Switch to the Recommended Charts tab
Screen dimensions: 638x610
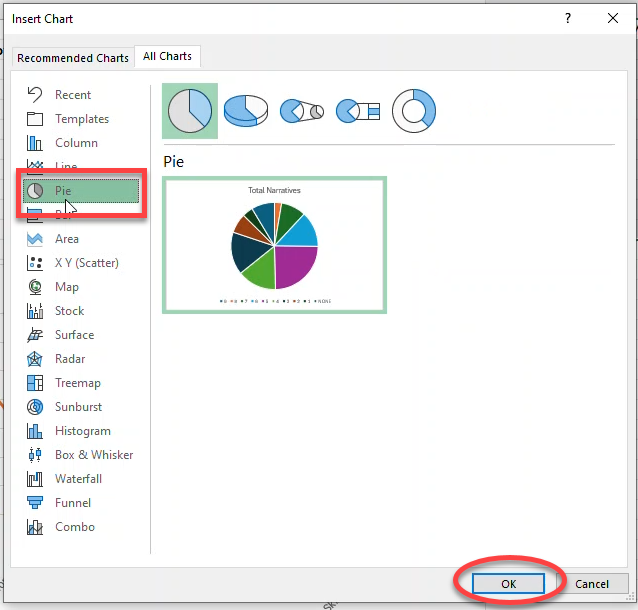(73, 58)
